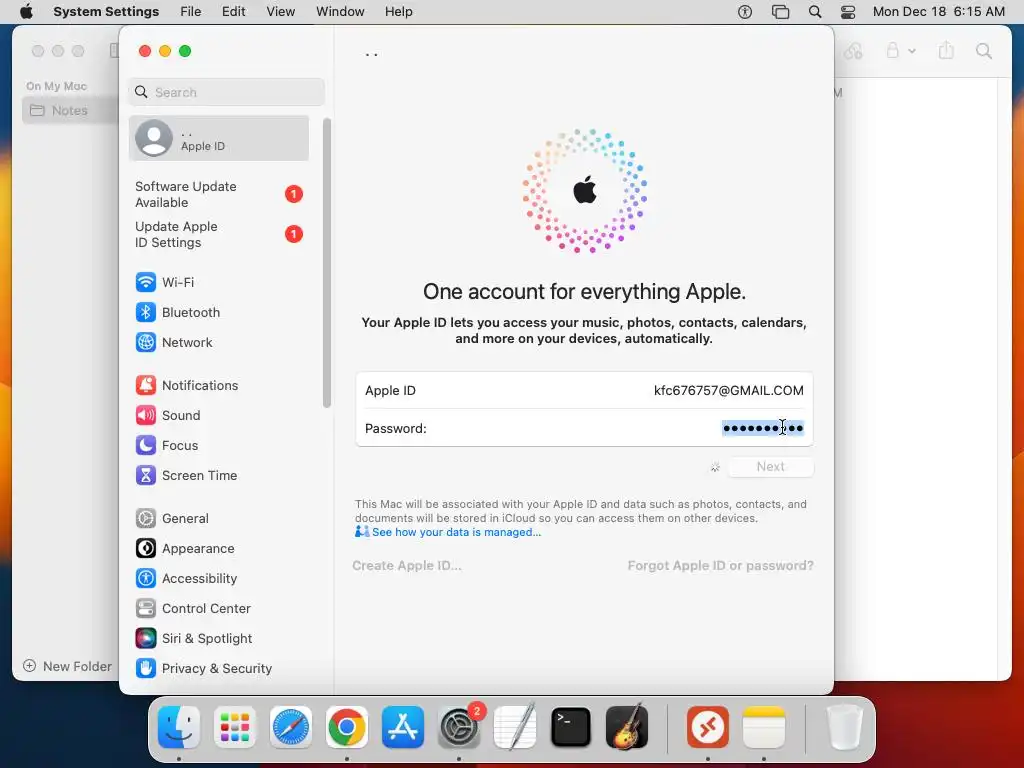Open See how your data is managed link
Screen dimensions: 1024x768
coord(456,532)
